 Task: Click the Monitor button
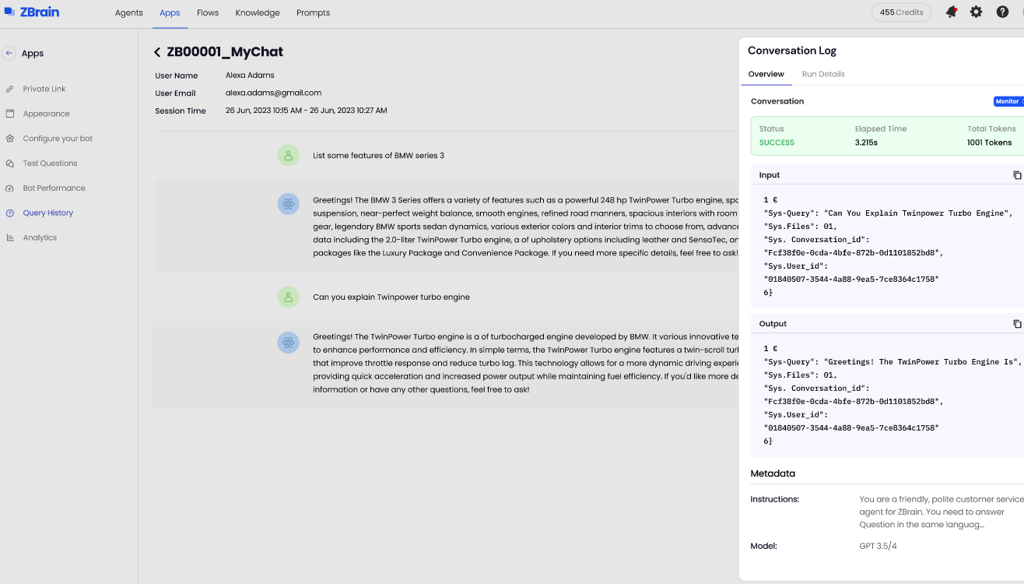[1008, 102]
